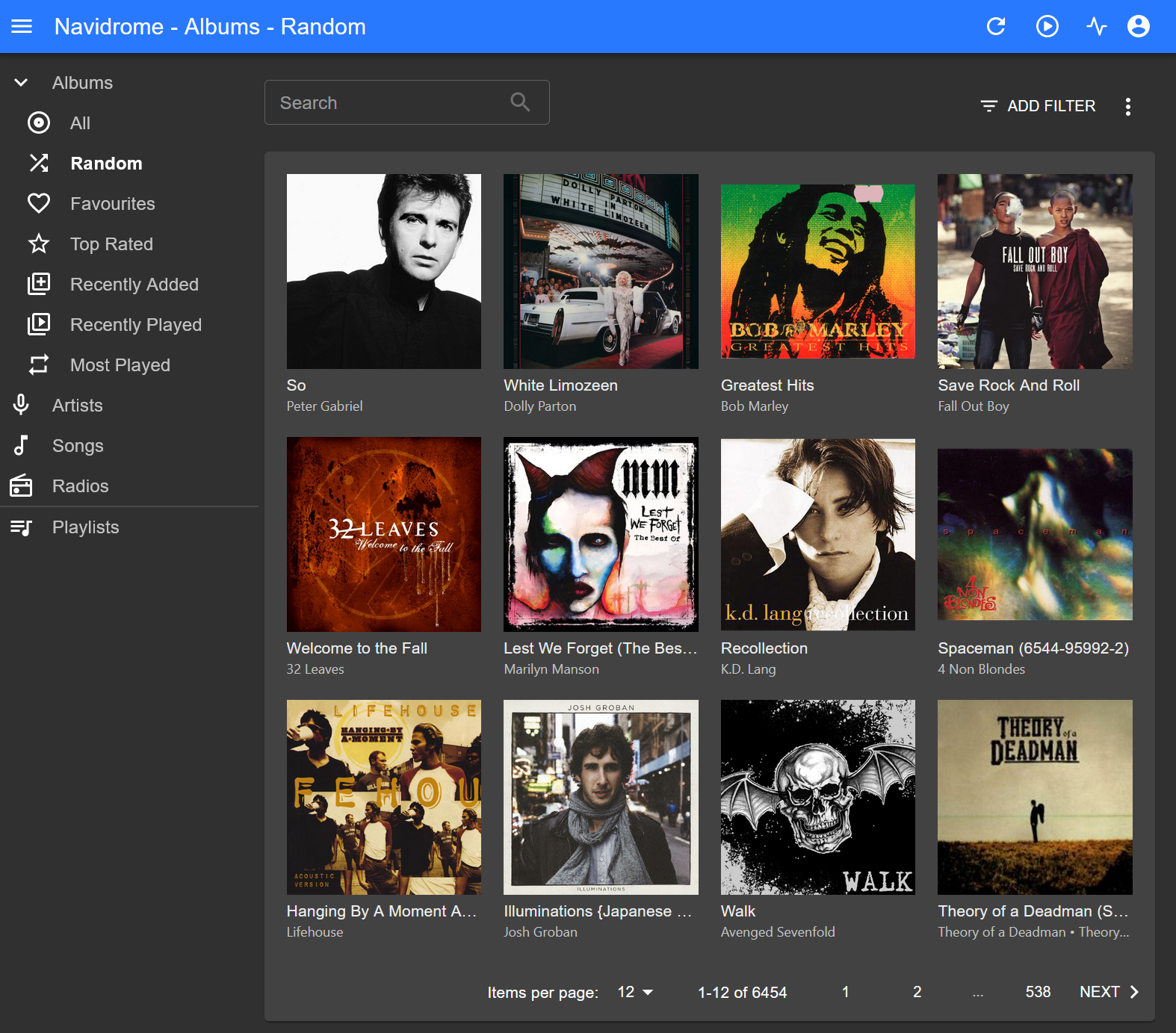Viewport: 1176px width, 1033px height.
Task: Click the play circle icon in header
Action: (x=1047, y=27)
